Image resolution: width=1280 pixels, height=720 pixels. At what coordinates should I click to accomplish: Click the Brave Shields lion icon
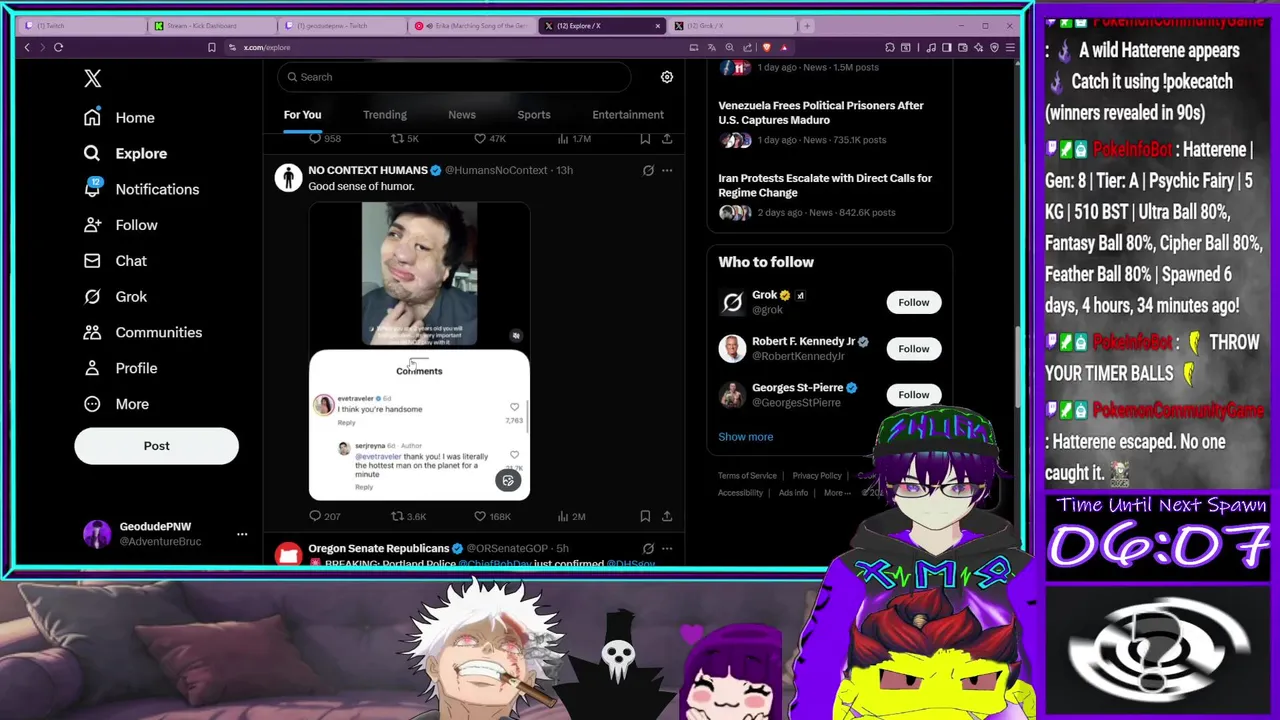[x=766, y=47]
